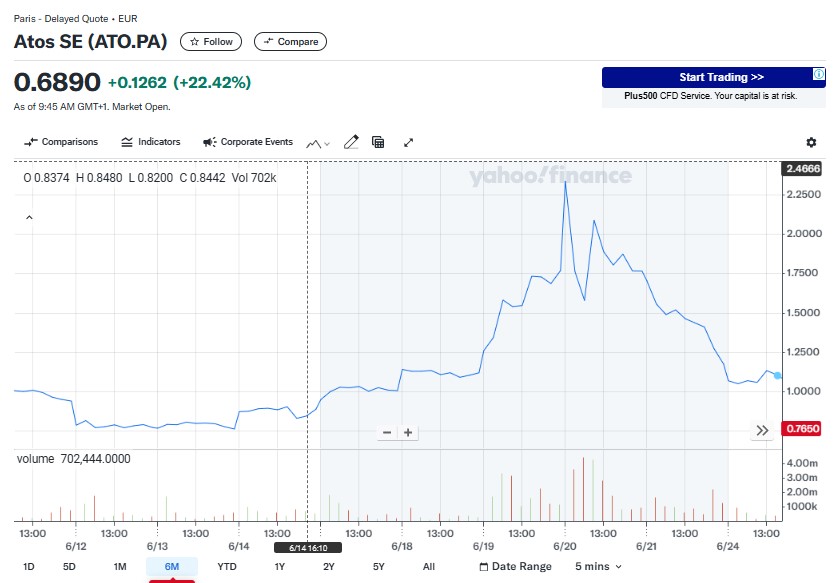Click the ad info icon
833x583 pixels.
tap(819, 74)
